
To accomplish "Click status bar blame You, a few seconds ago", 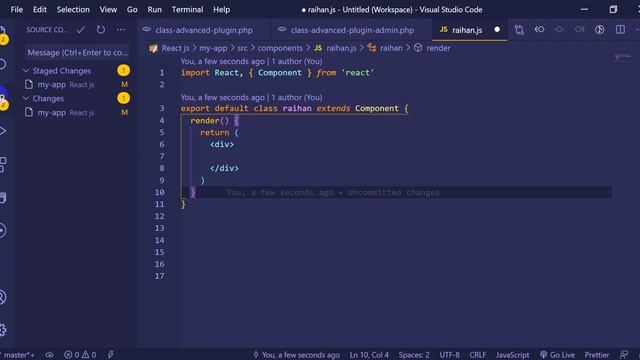I will [297, 355].
